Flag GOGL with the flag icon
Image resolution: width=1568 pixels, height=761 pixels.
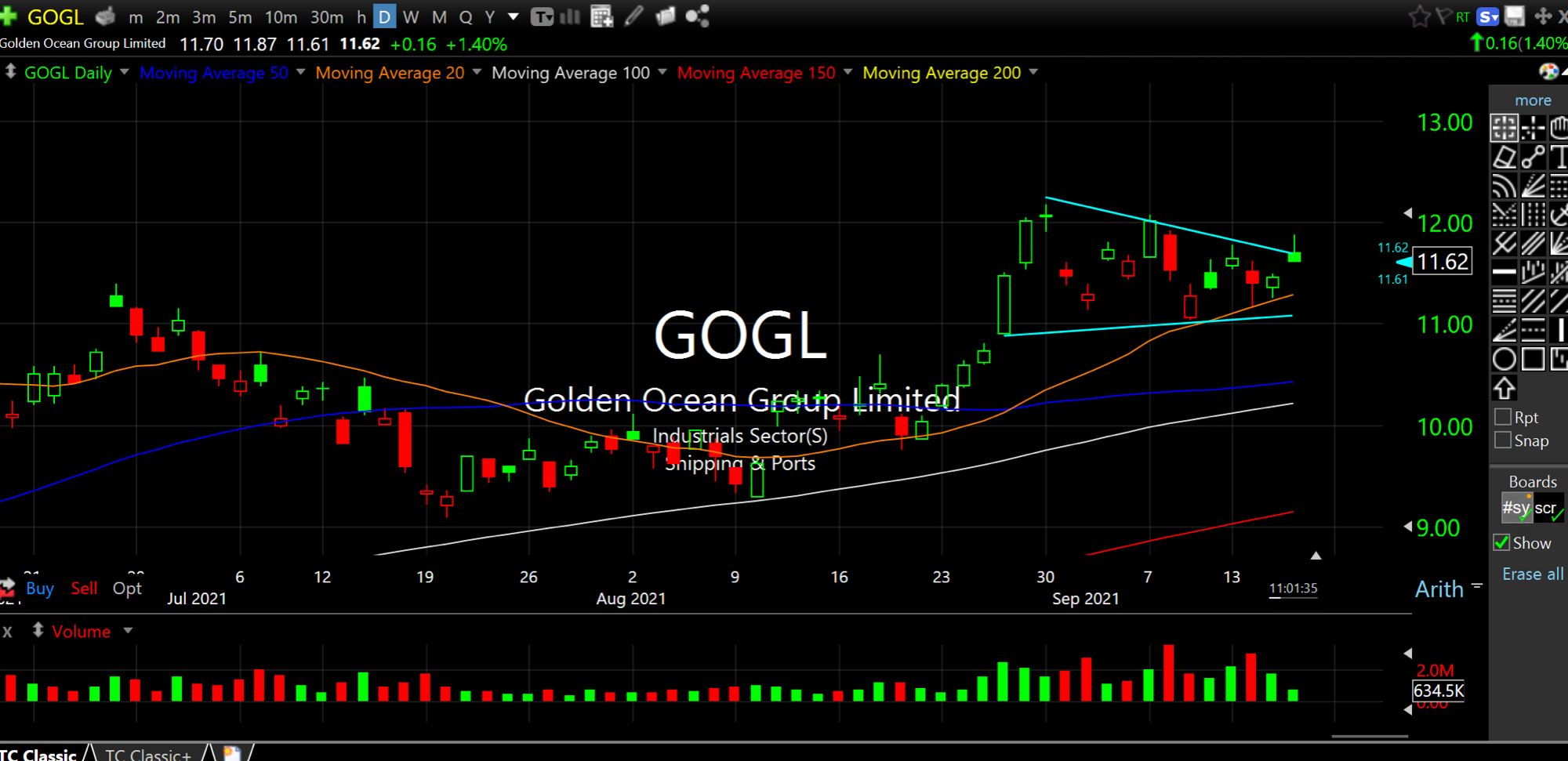(1443, 16)
